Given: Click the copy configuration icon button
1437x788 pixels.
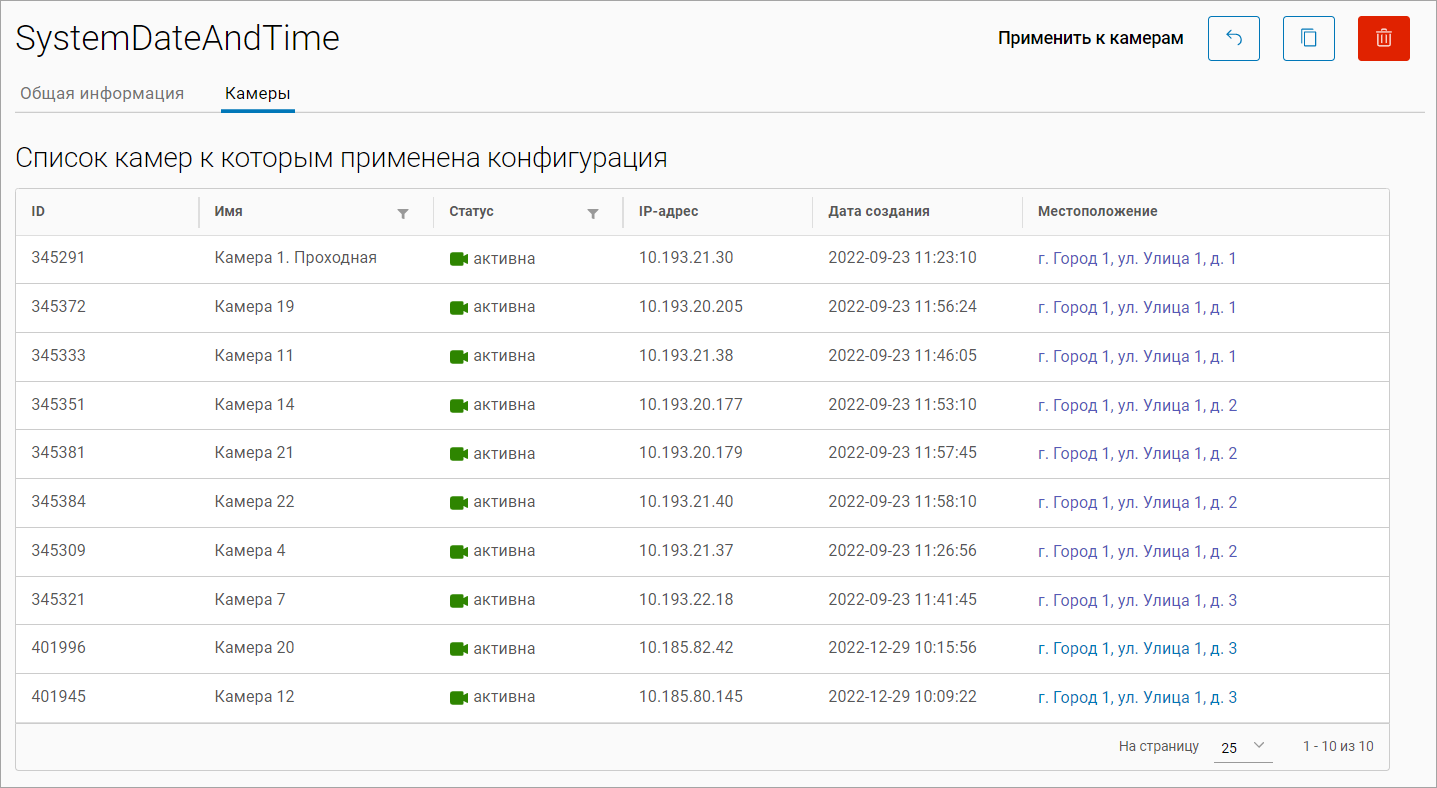Looking at the screenshot, I should [x=1308, y=38].
